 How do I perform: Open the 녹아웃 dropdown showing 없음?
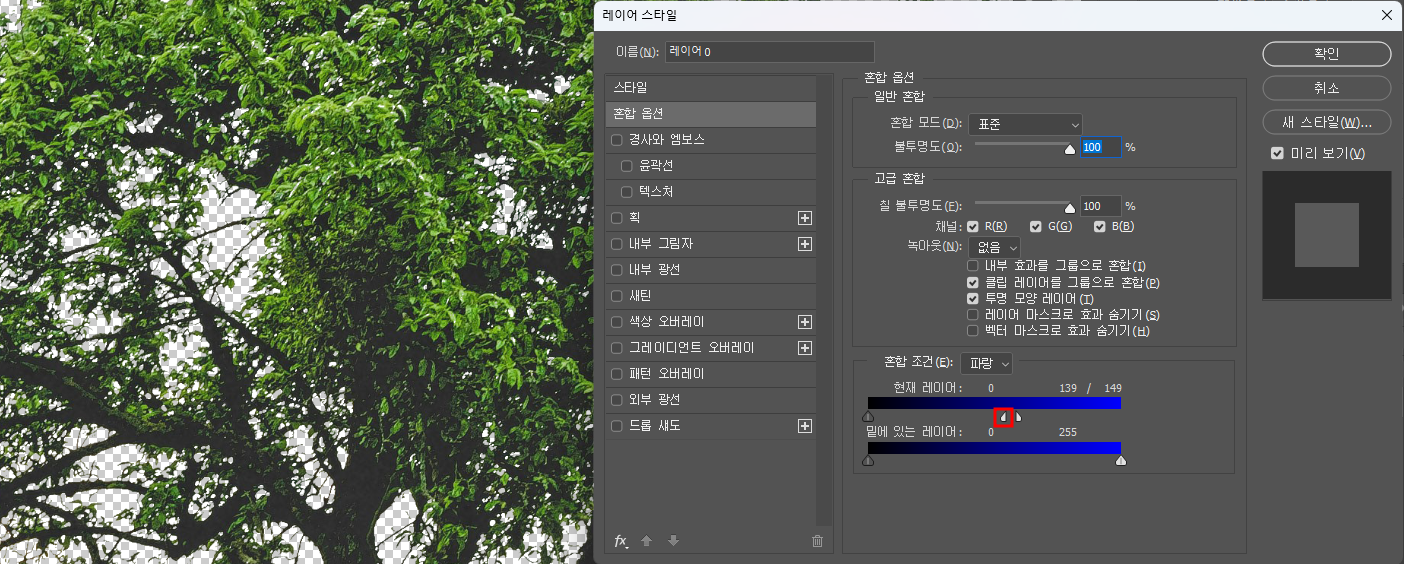point(995,246)
